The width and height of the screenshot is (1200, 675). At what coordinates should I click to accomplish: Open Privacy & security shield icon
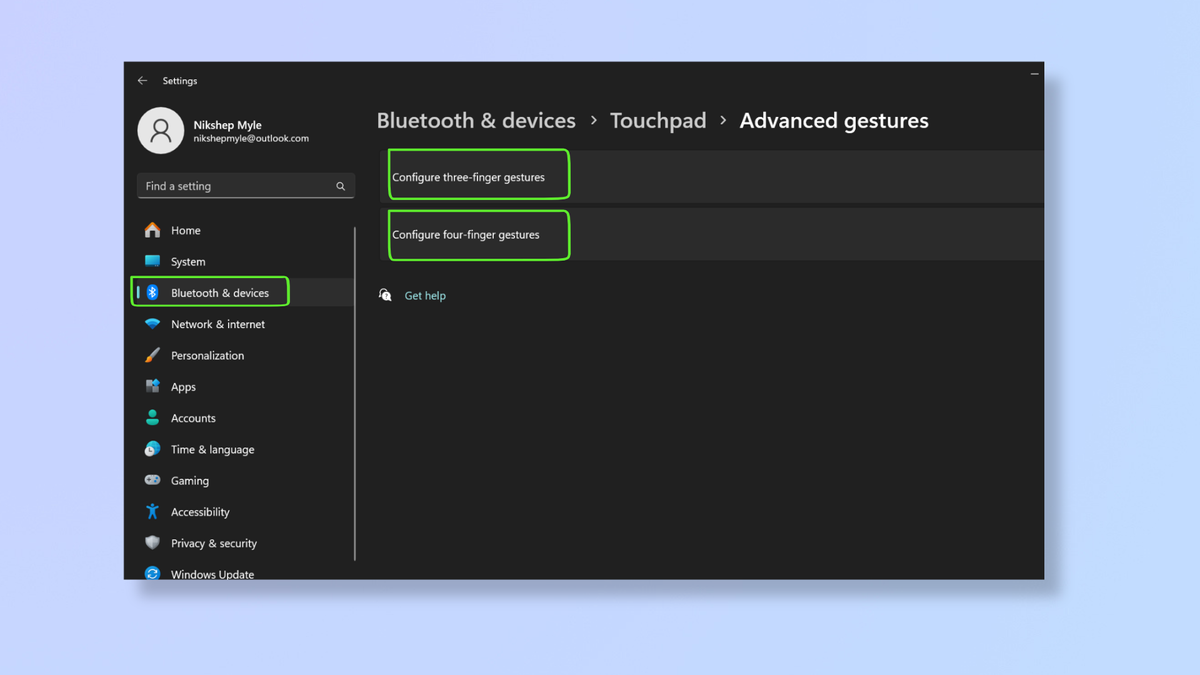[153, 543]
